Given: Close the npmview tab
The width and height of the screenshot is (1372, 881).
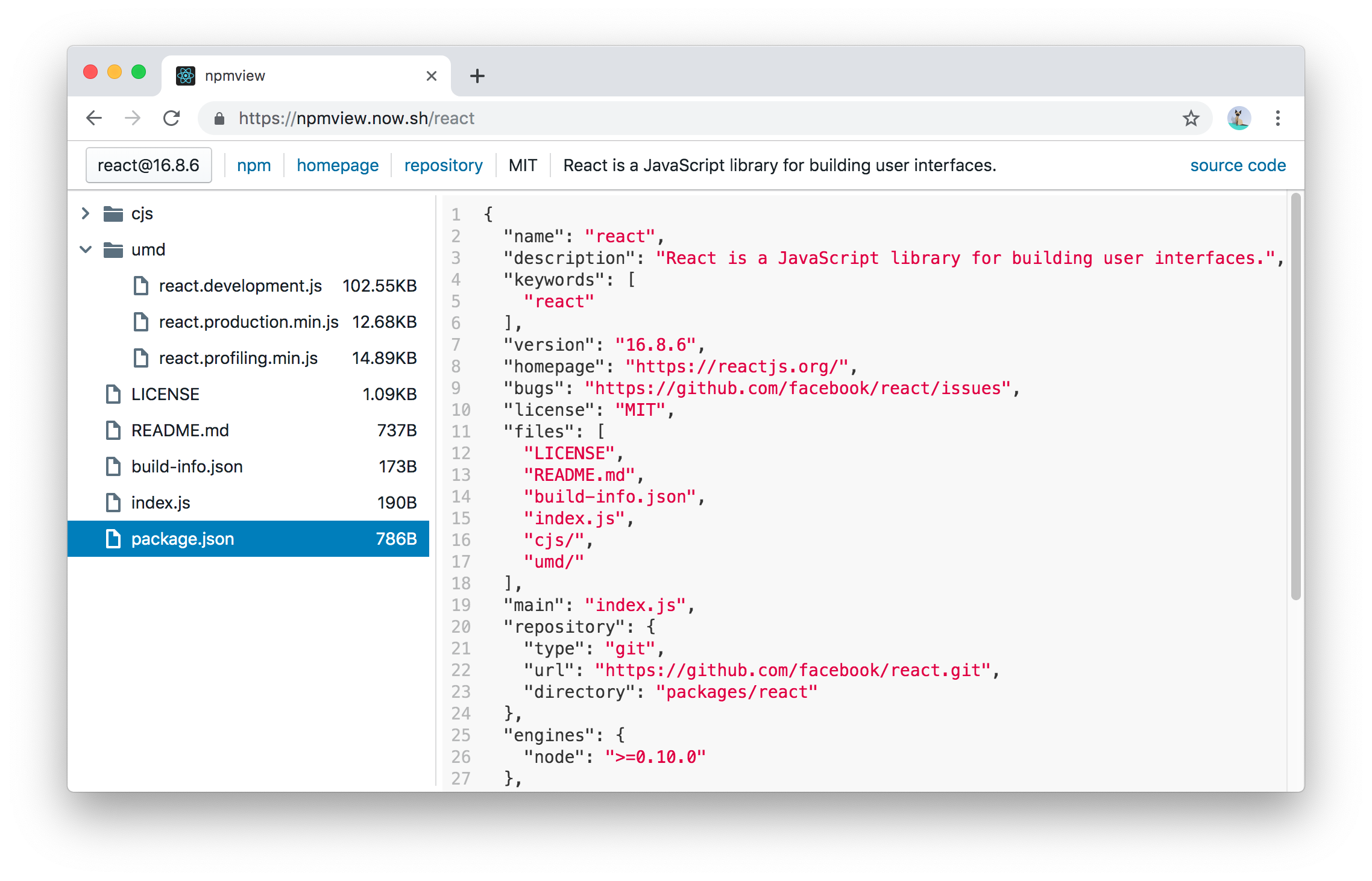Looking at the screenshot, I should coord(431,76).
